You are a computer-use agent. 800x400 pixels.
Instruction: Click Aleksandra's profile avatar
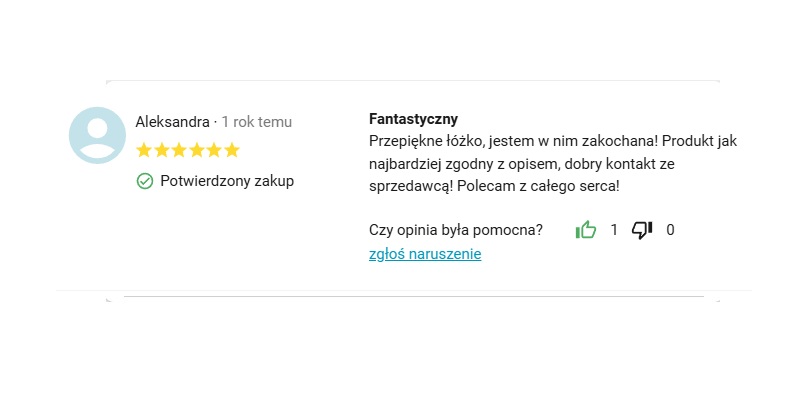click(97, 135)
